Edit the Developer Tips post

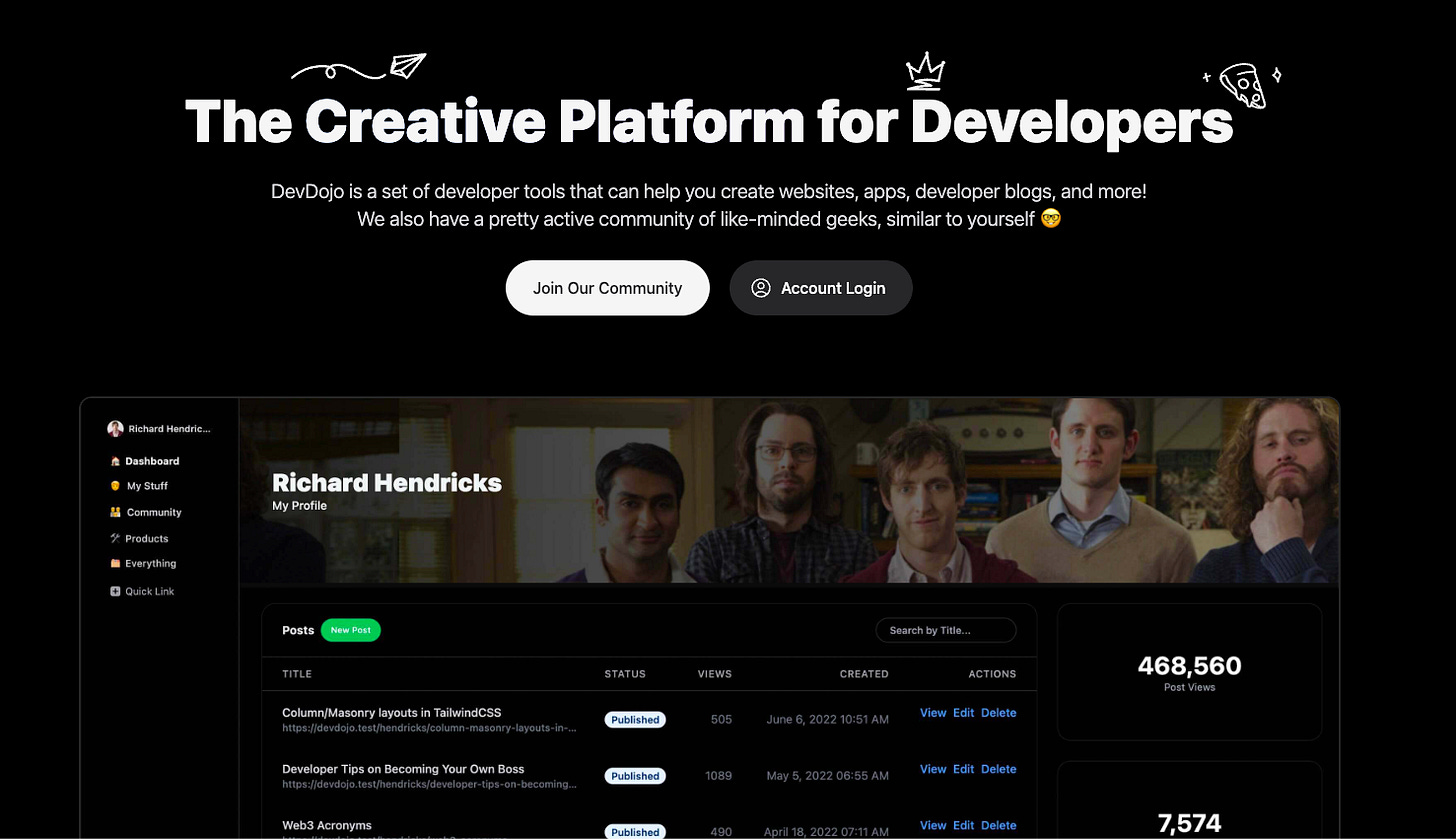tap(963, 769)
